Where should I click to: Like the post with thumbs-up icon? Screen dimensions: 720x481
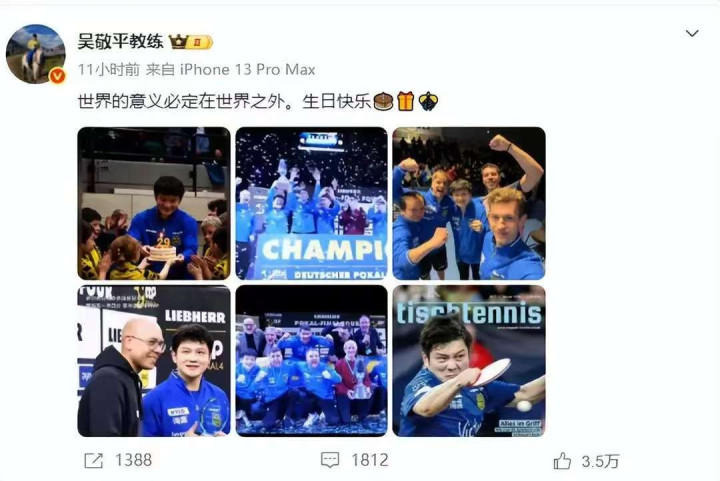click(562, 460)
